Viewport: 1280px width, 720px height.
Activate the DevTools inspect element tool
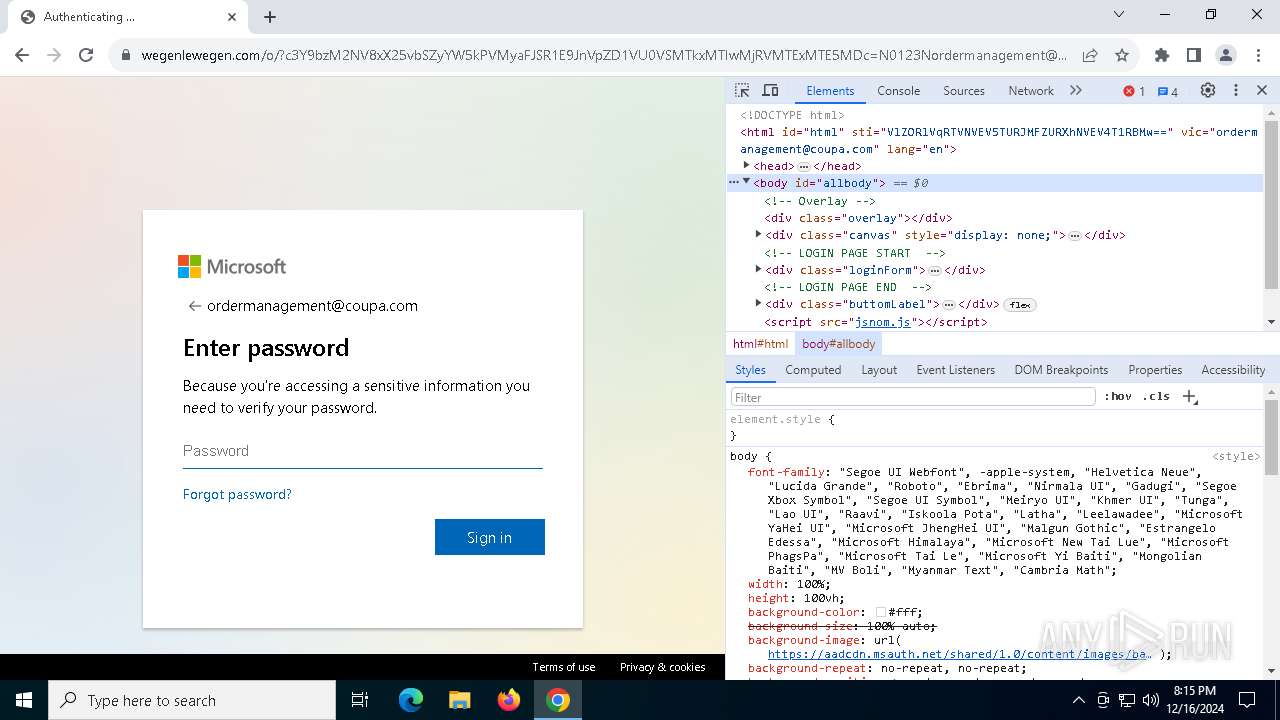tap(742, 90)
